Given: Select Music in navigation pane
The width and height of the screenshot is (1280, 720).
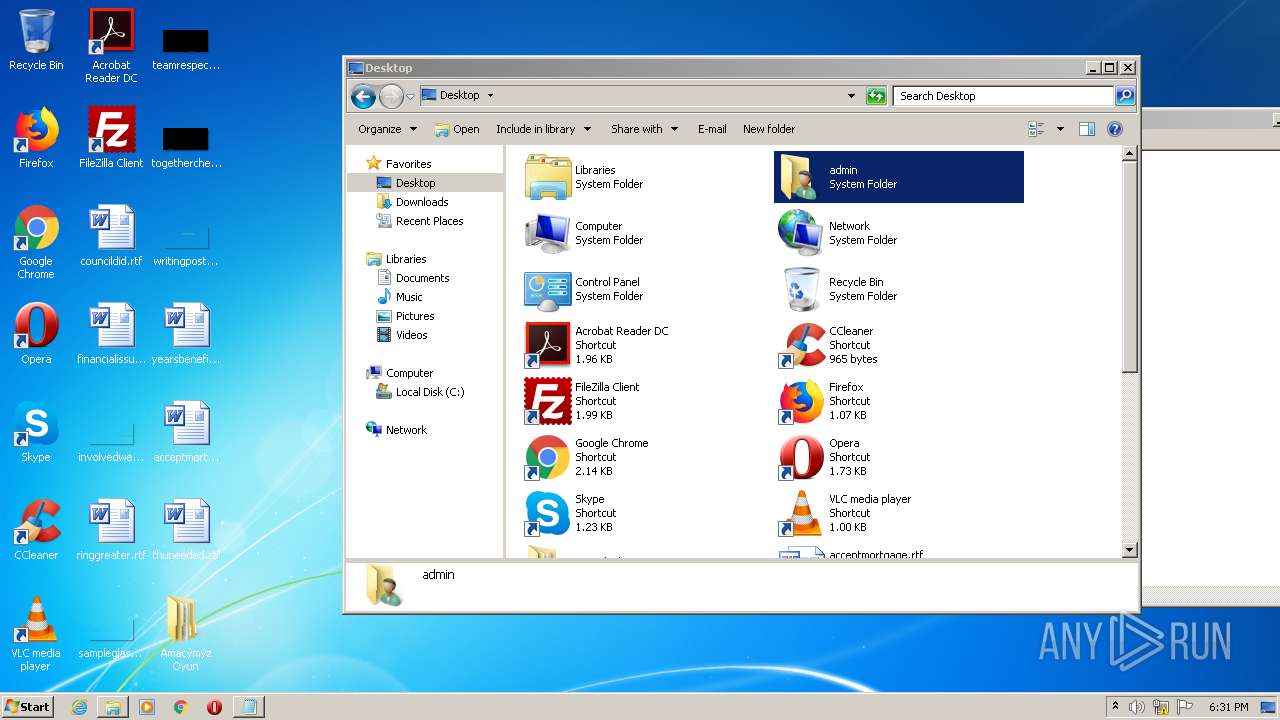Looking at the screenshot, I should pyautogui.click(x=400, y=297).
